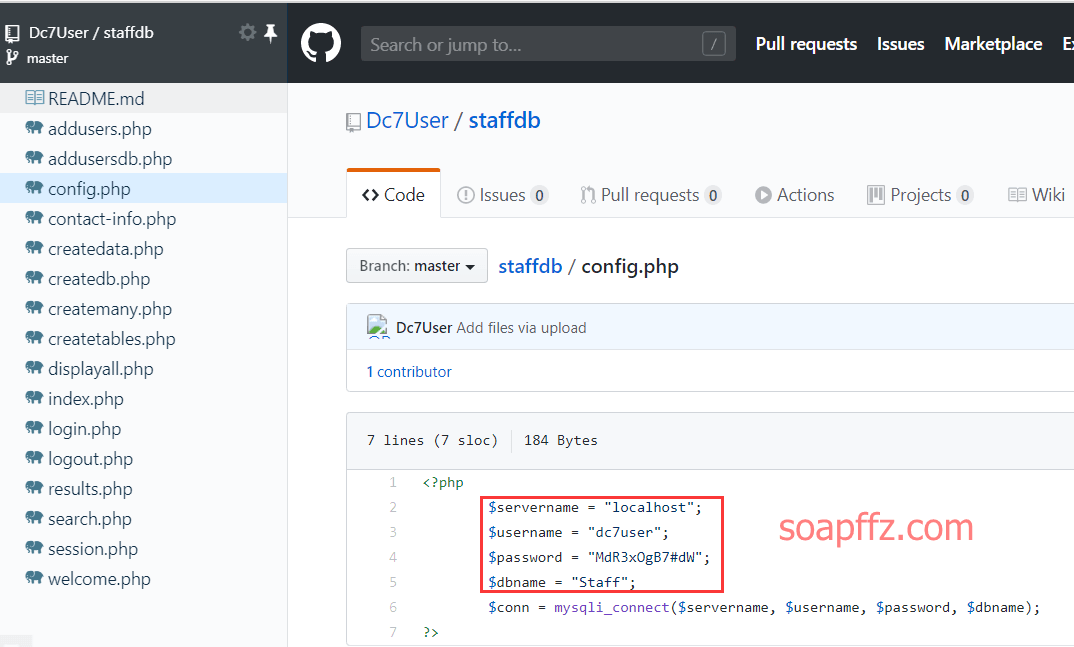This screenshot has width=1074, height=647.
Task: Open the Octotree settings gear icon
Action: click(247, 32)
